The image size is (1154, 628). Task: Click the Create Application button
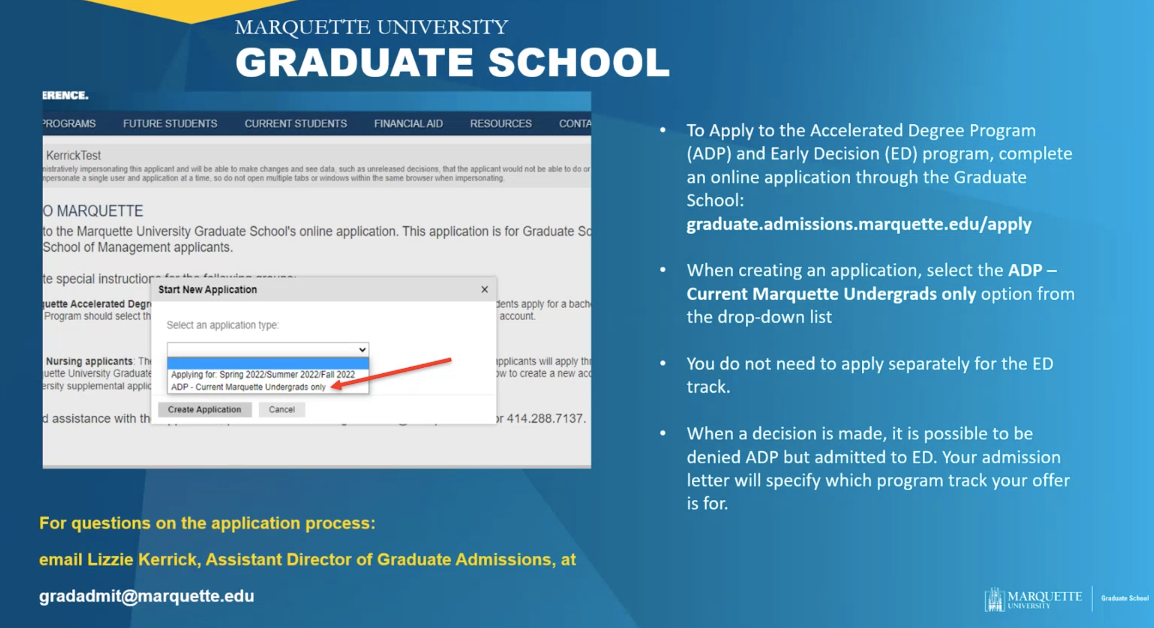click(205, 409)
